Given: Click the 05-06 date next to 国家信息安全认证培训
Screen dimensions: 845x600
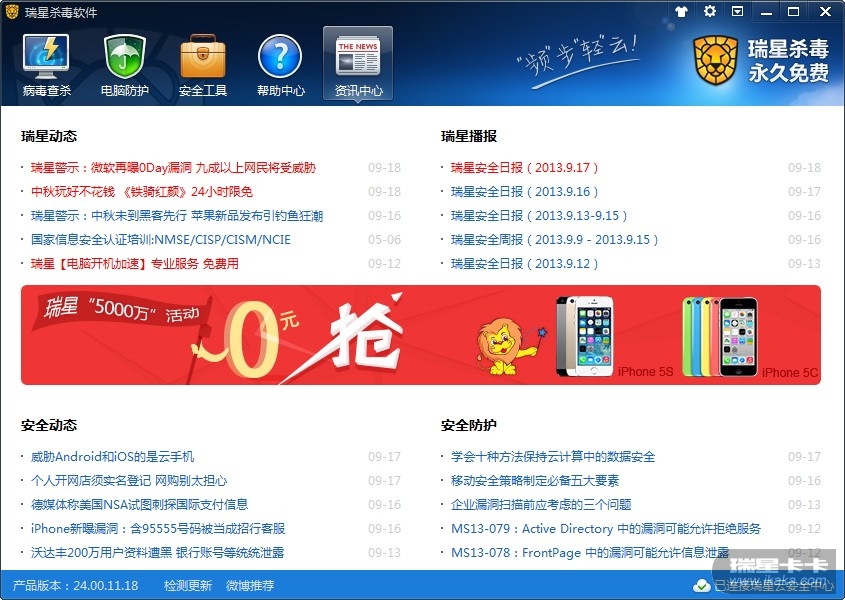Looking at the screenshot, I should tap(384, 239).
